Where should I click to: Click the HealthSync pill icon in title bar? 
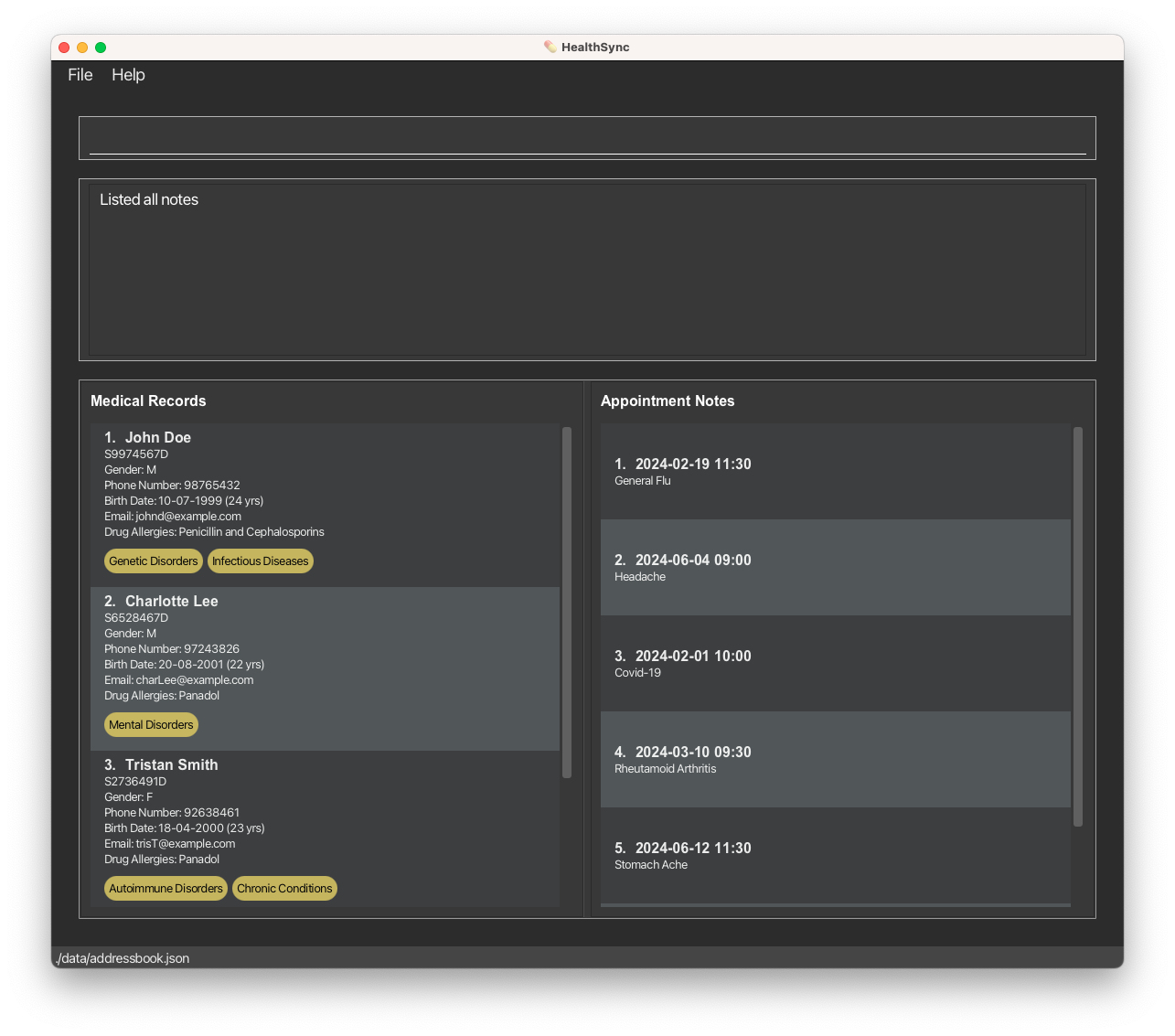550,47
